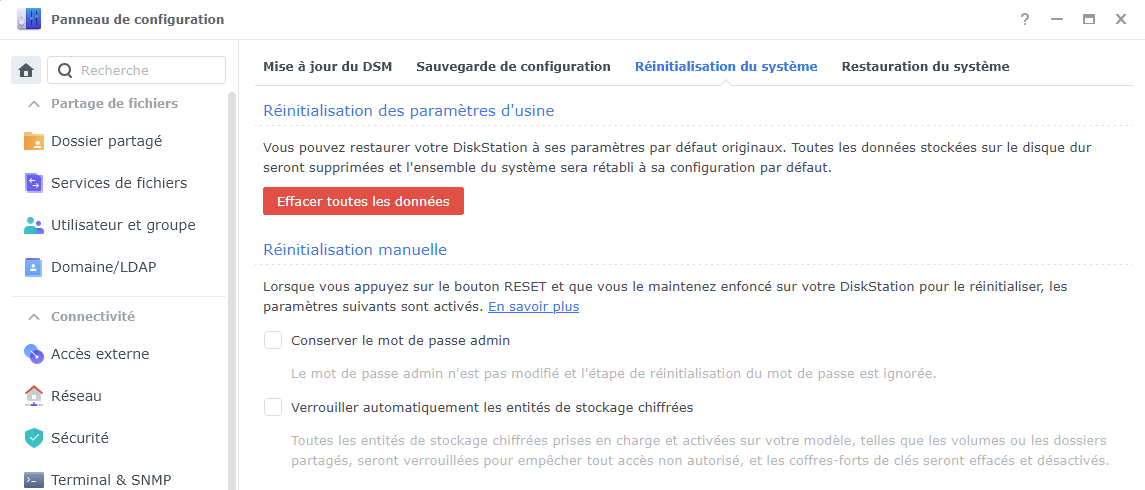Switch to Mise à jour du DSM tab

(327, 66)
